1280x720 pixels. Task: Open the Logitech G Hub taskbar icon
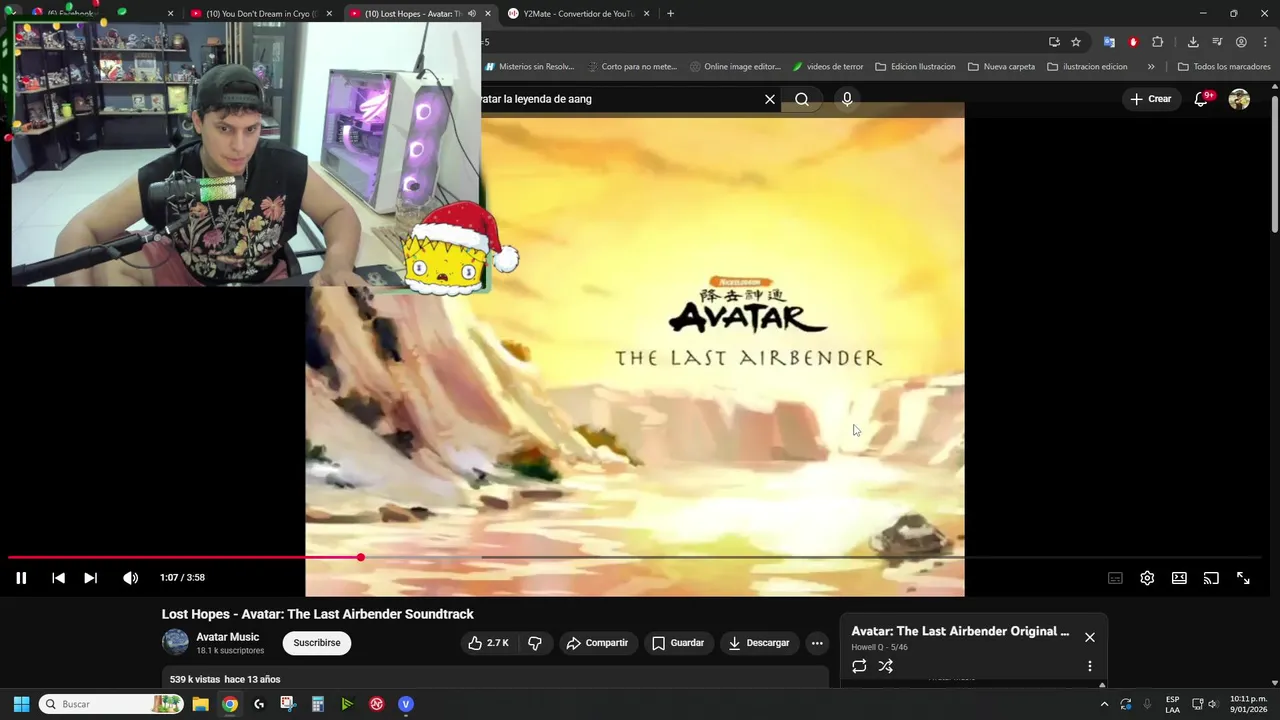tap(259, 704)
